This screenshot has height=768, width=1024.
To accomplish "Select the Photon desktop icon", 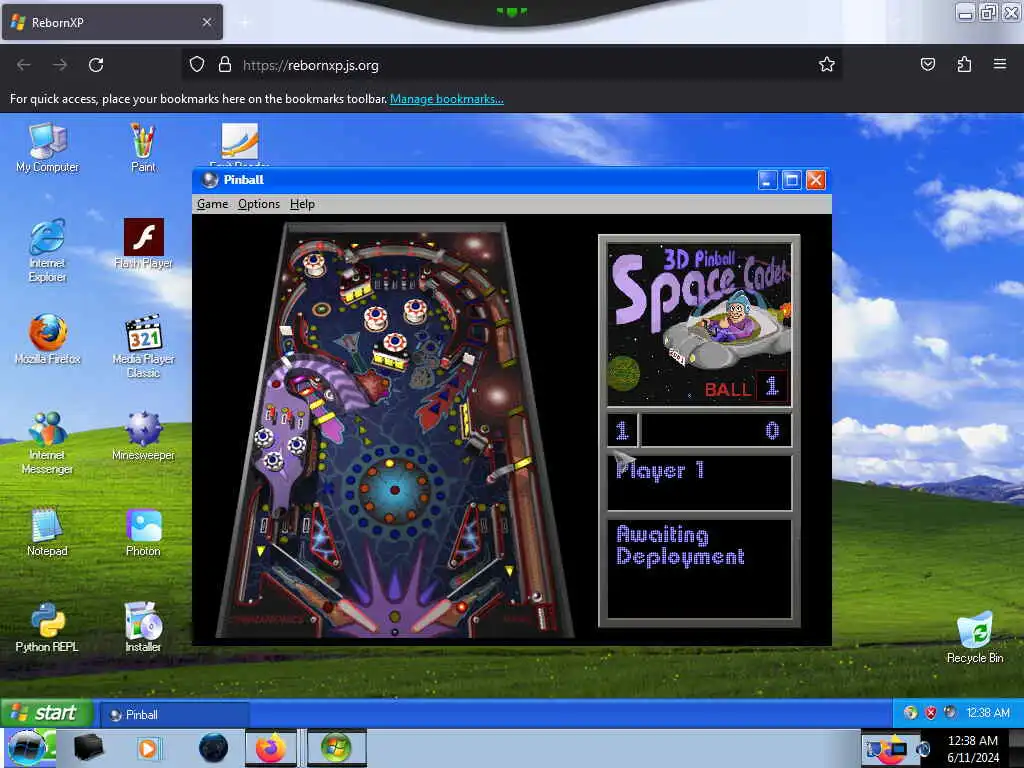I will coord(143,532).
